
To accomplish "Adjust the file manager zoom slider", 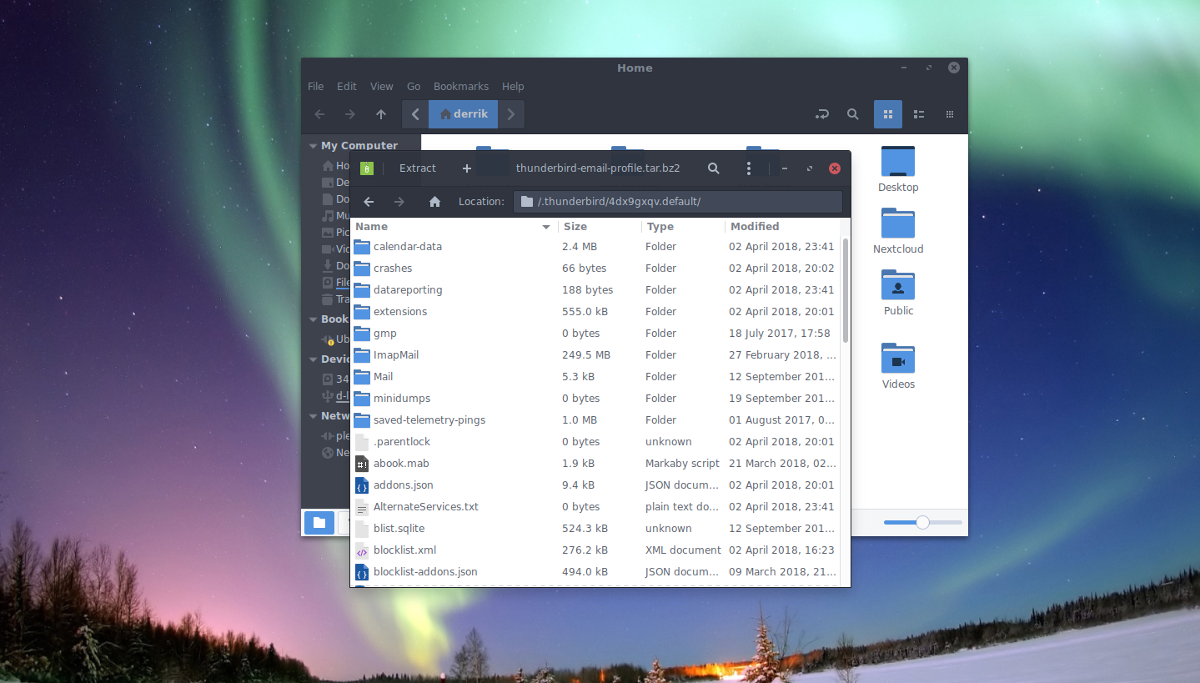I will pos(922,522).
